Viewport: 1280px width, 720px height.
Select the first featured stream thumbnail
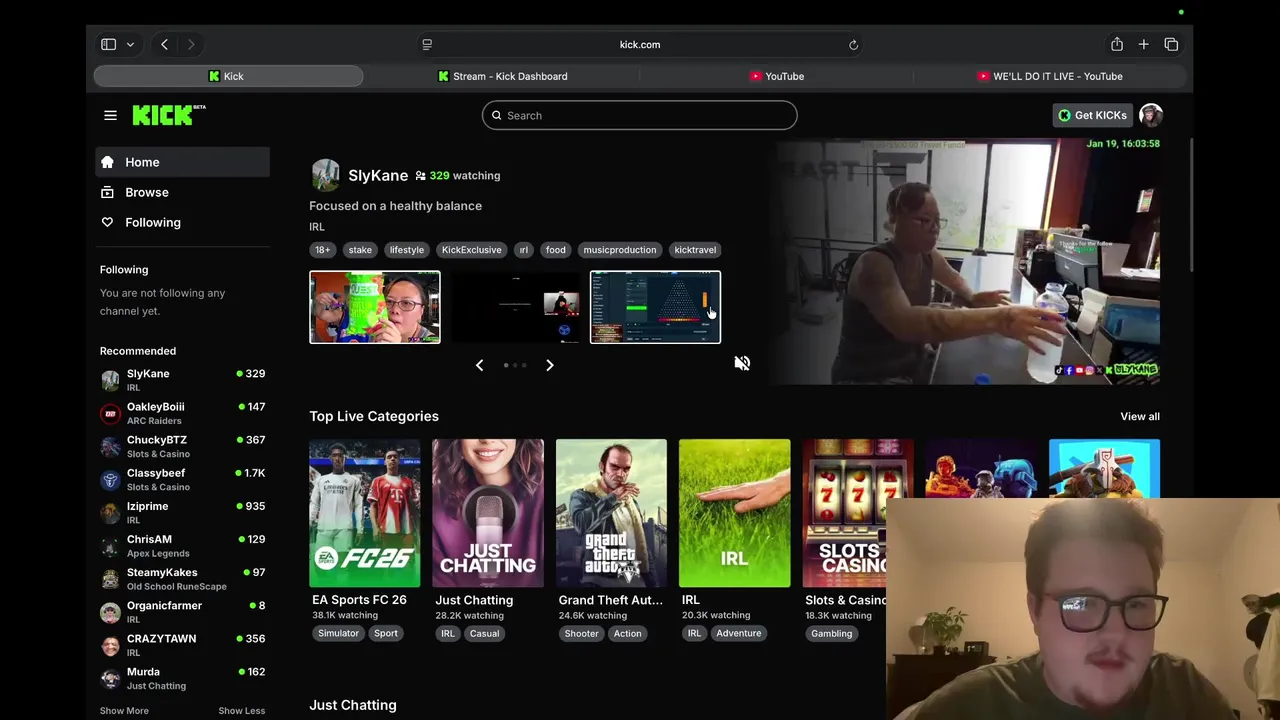[x=375, y=307]
